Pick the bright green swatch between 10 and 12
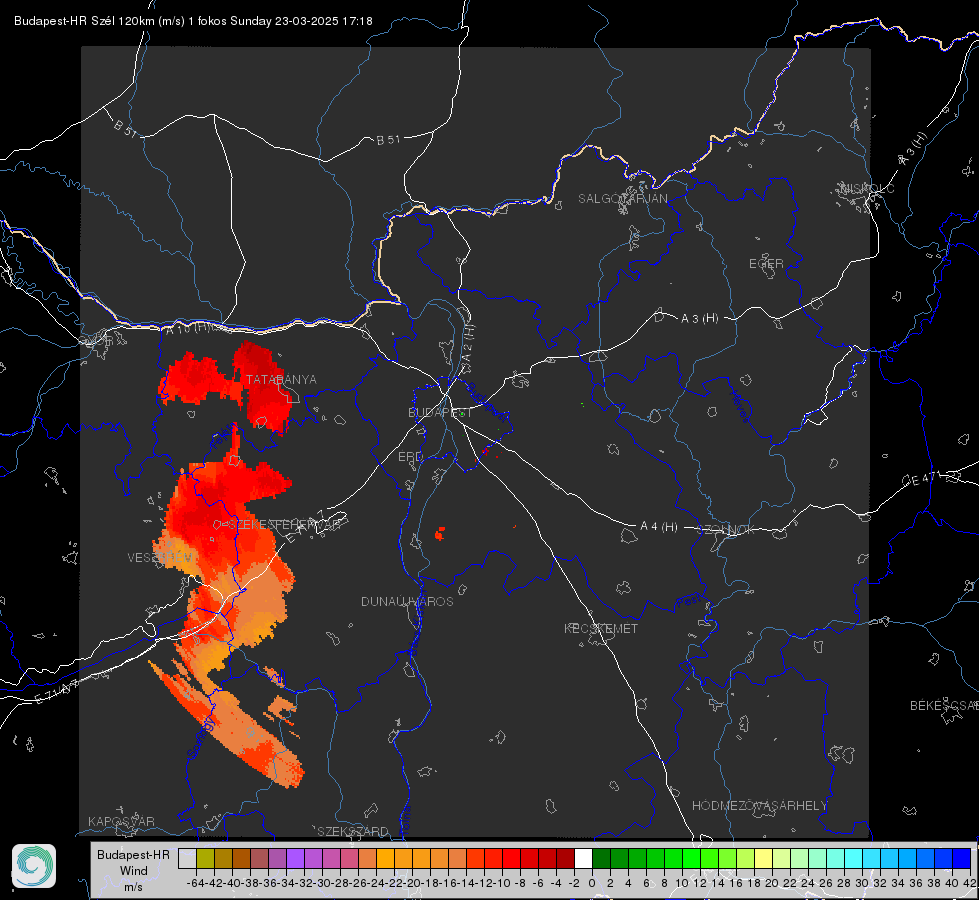 (691, 858)
